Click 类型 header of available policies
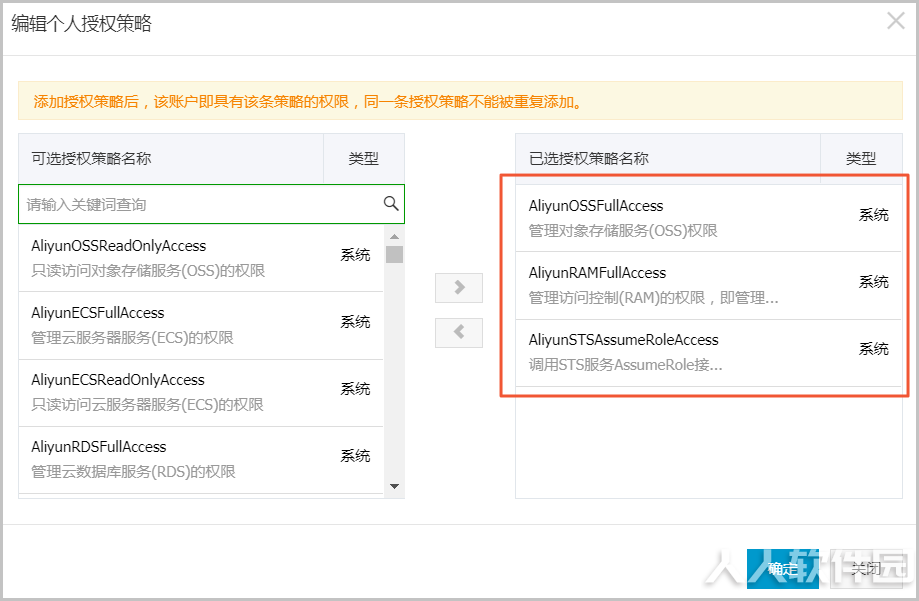This screenshot has height=601, width=919. 363,158
